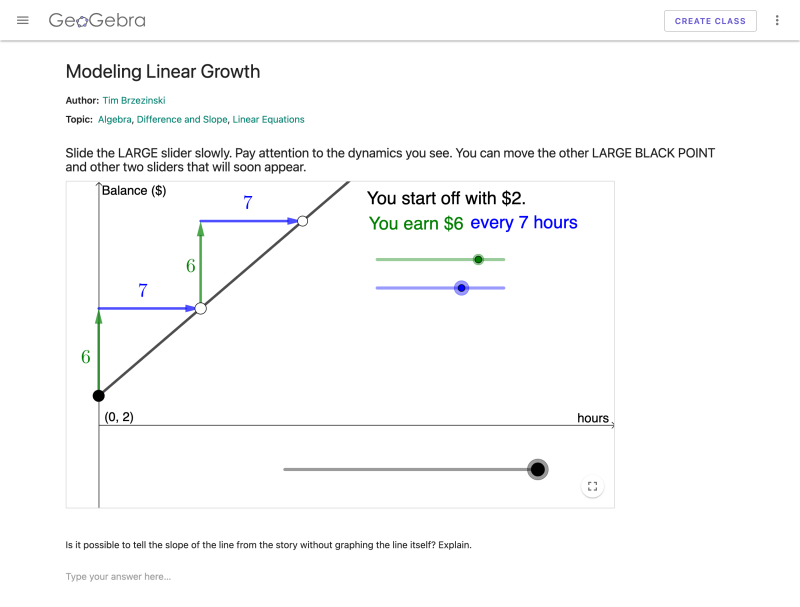Select the blue slider point
This screenshot has height=607, width=800.
pyautogui.click(x=461, y=287)
